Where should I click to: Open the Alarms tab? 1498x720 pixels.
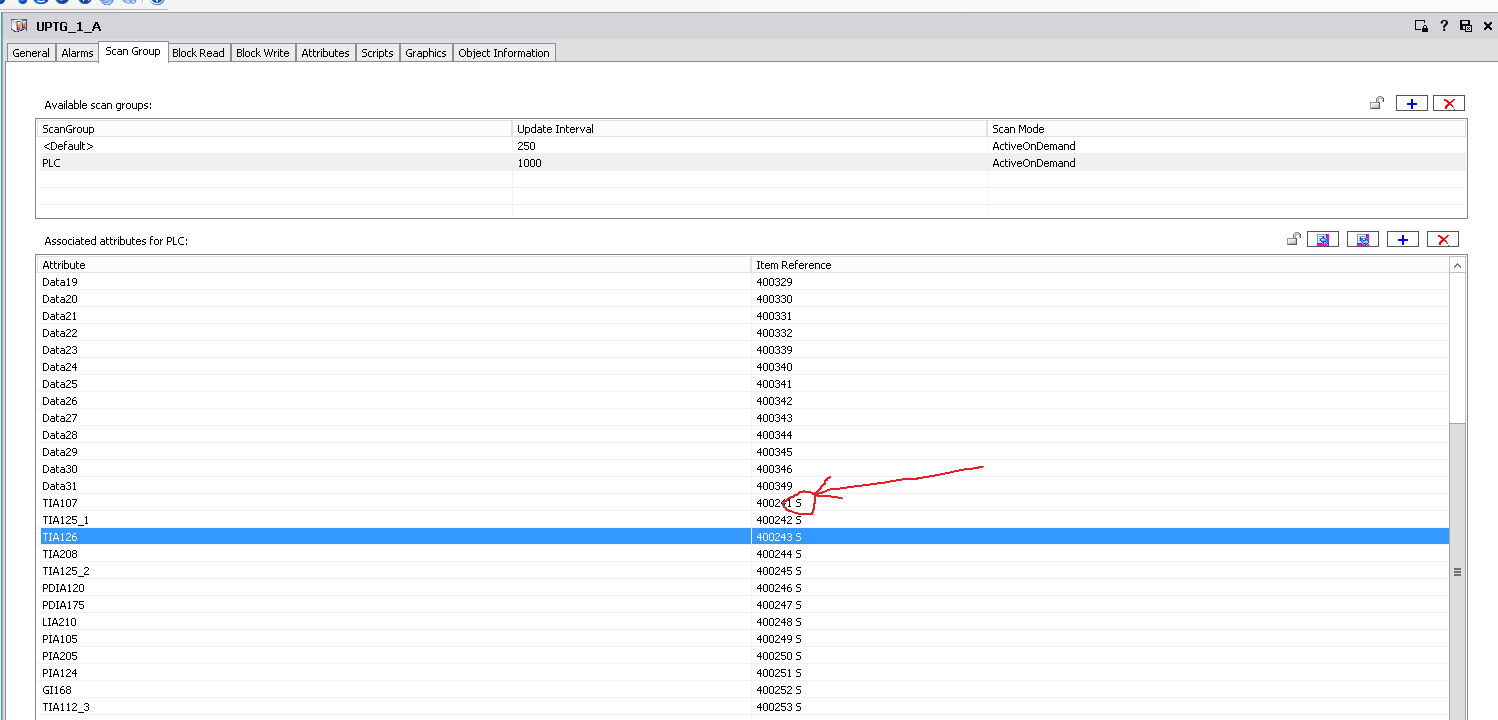click(x=77, y=53)
